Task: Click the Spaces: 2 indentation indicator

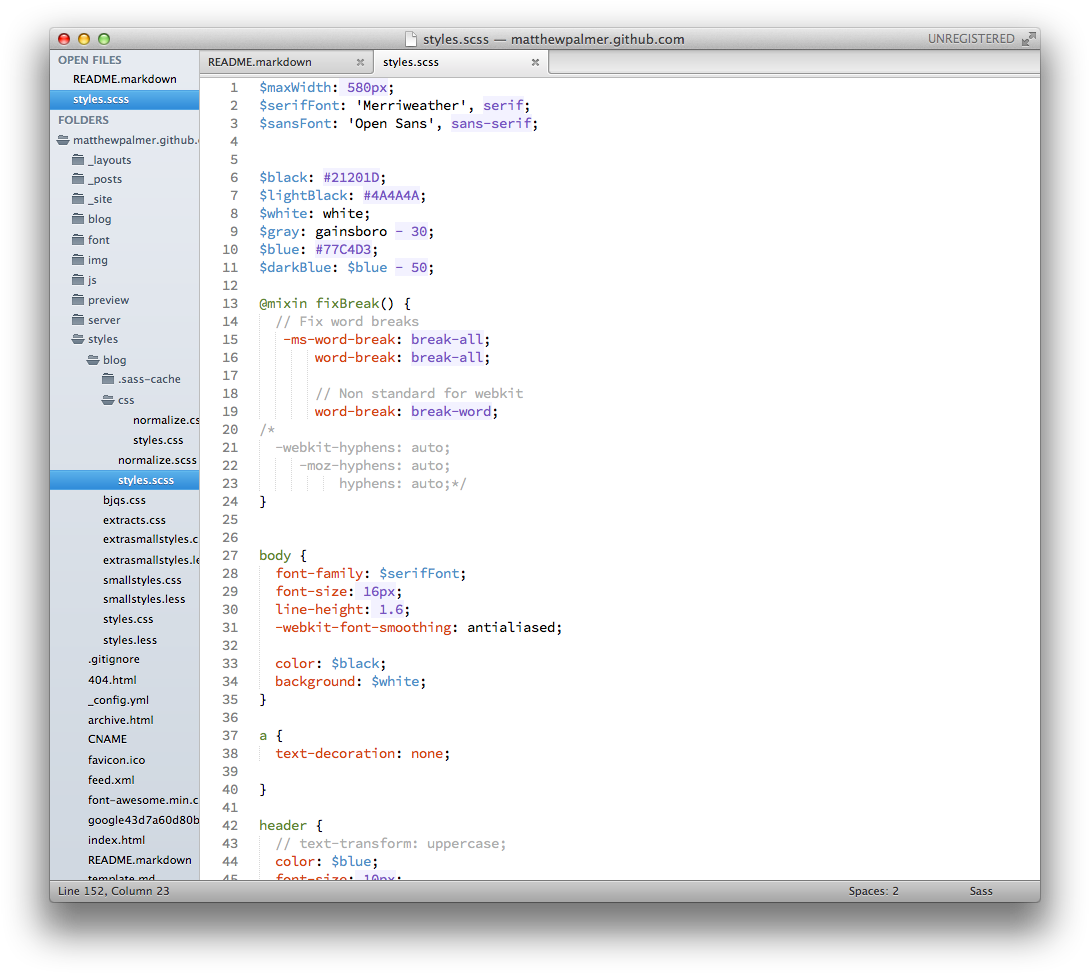Action: coord(872,890)
